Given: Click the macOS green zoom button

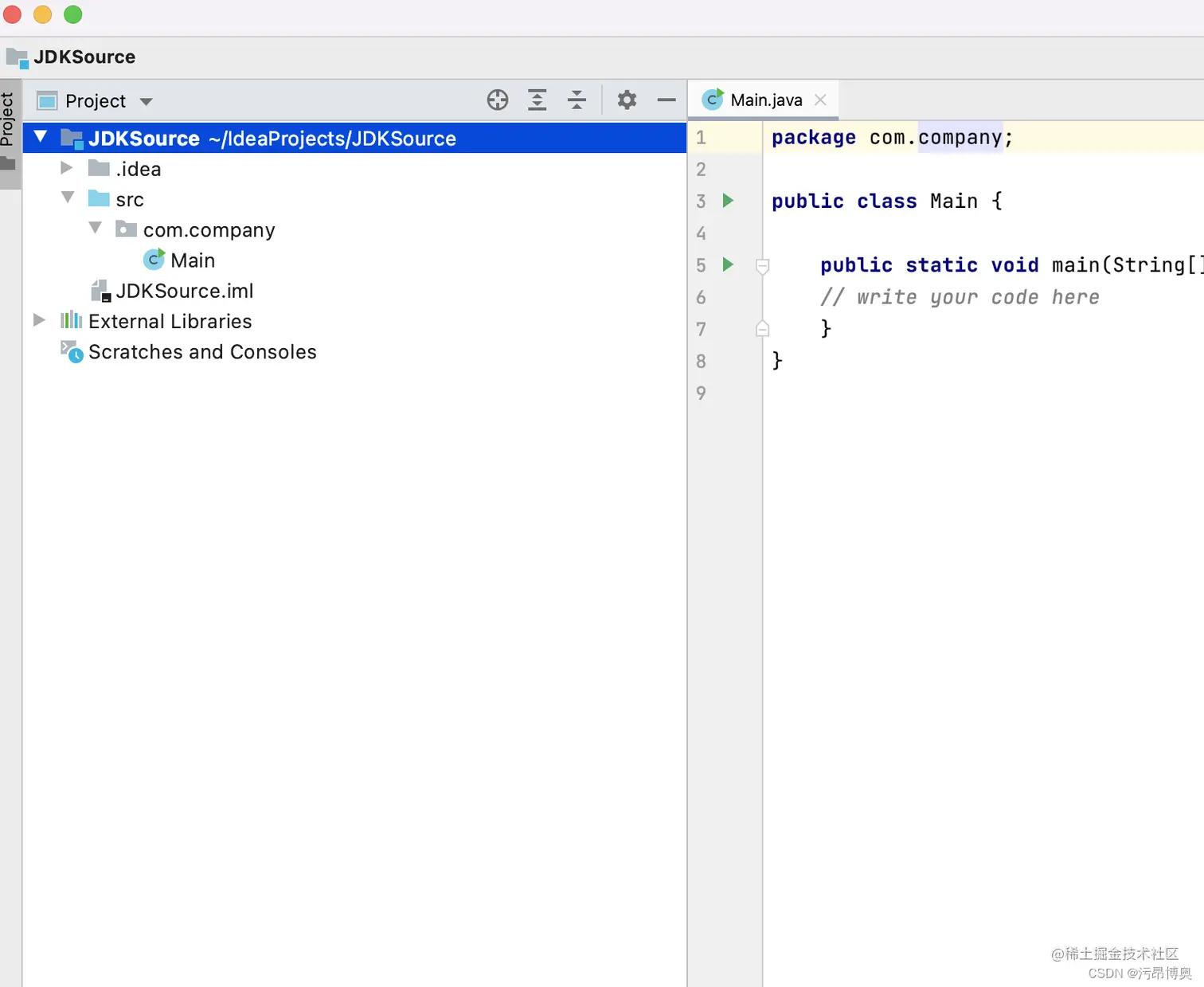Looking at the screenshot, I should (x=72, y=14).
